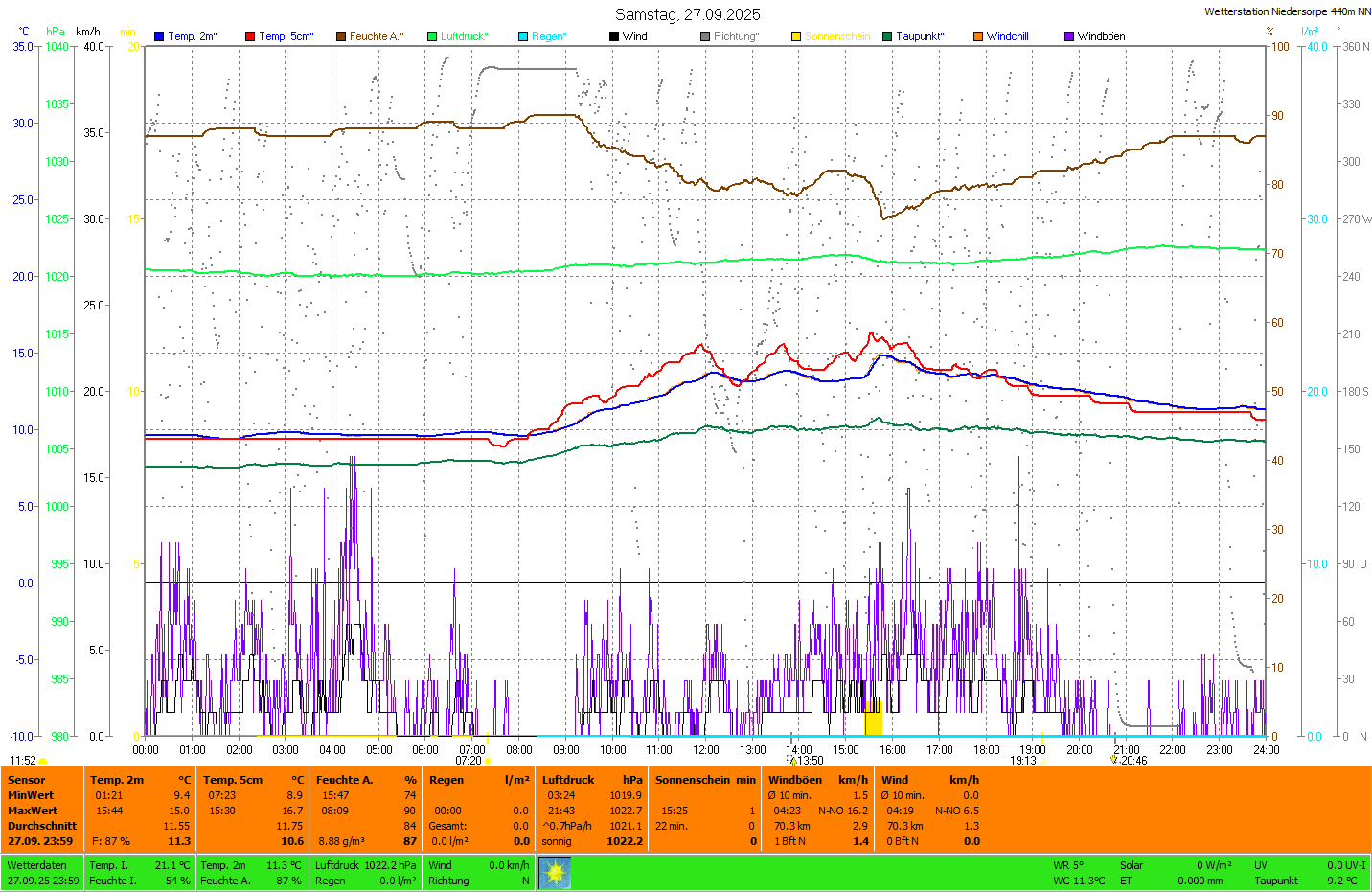
Task: Click the purple Windböen legend square
Action: pyautogui.click(x=1069, y=36)
